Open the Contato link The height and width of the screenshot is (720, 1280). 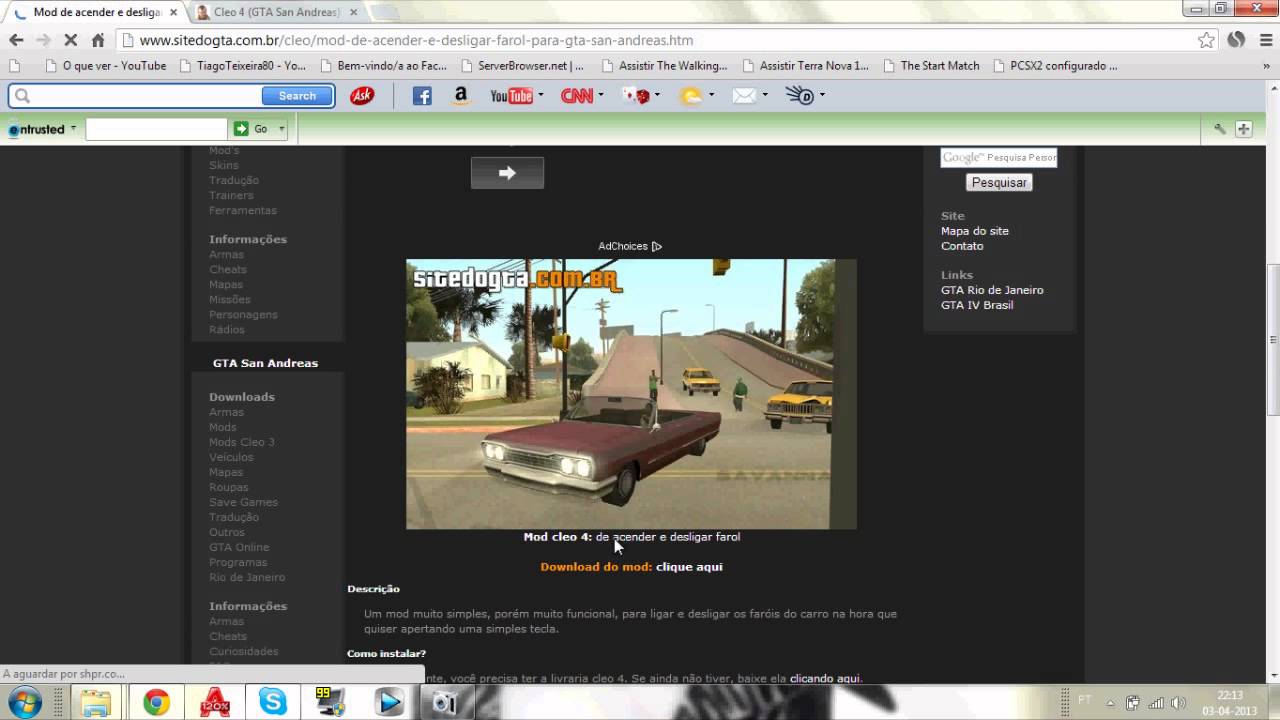[962, 246]
